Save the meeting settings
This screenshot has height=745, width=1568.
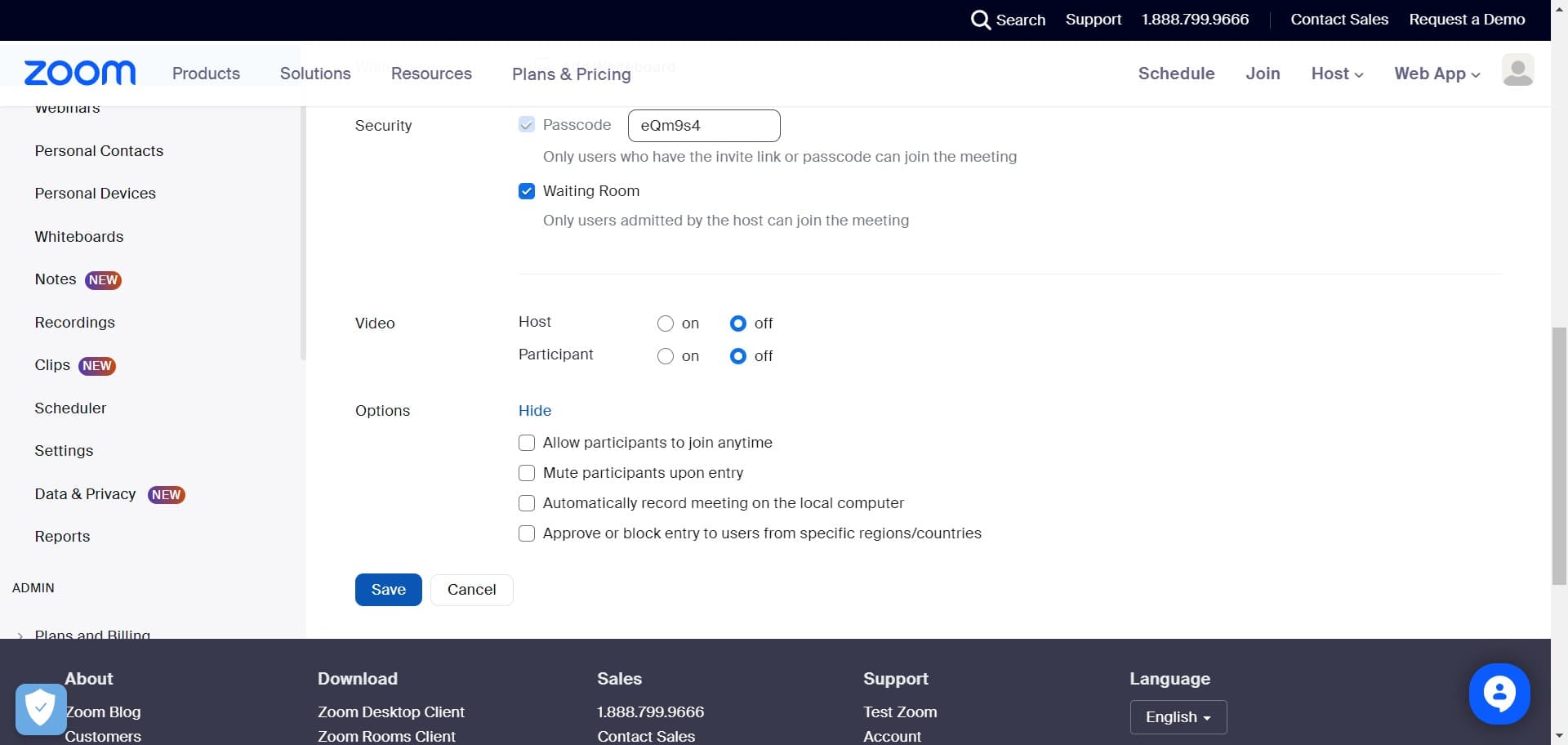pos(388,590)
